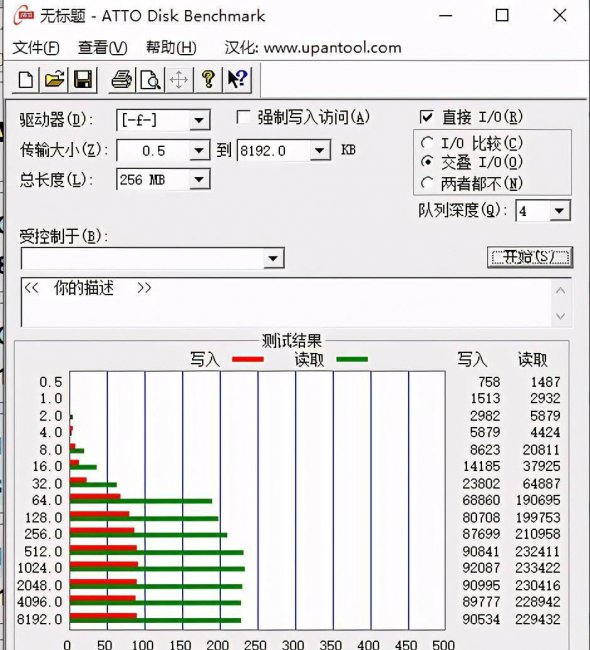Expand the 0.5 transfer size start dropdown
Image resolution: width=590 pixels, height=650 pixels.
[x=199, y=150]
